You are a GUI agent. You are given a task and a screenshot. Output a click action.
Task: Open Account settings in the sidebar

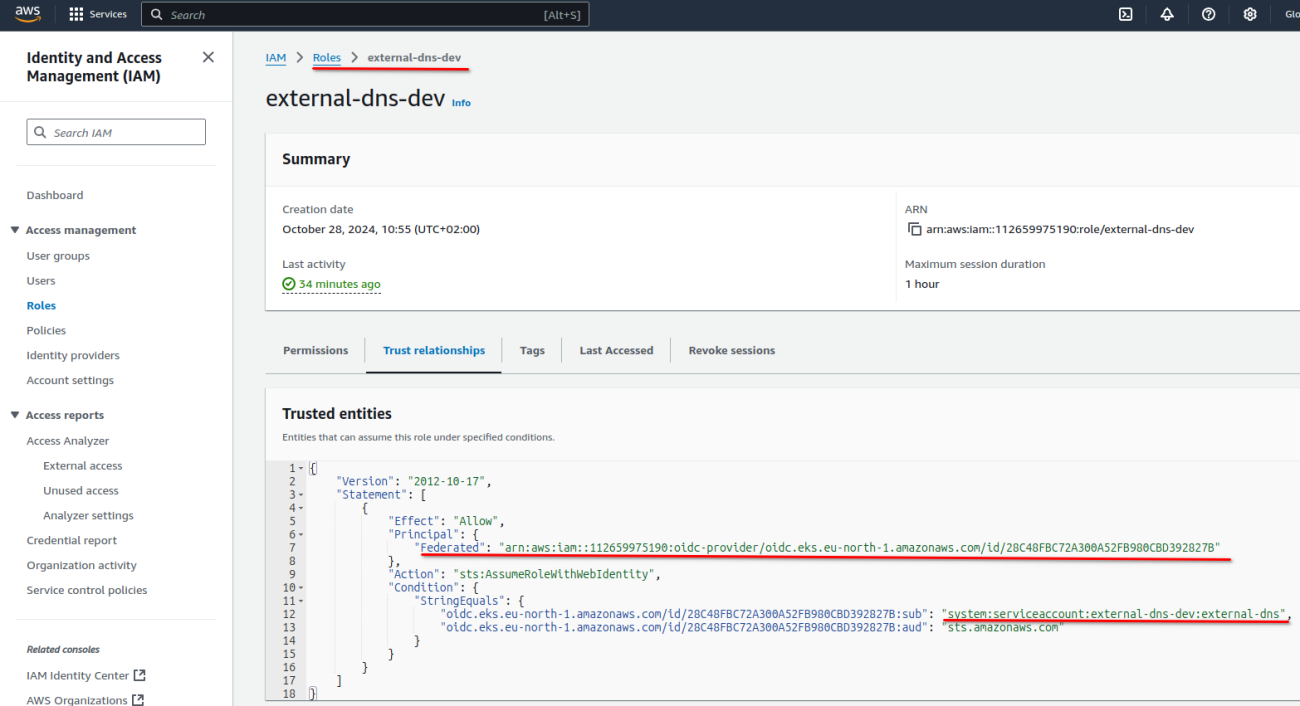(x=70, y=380)
